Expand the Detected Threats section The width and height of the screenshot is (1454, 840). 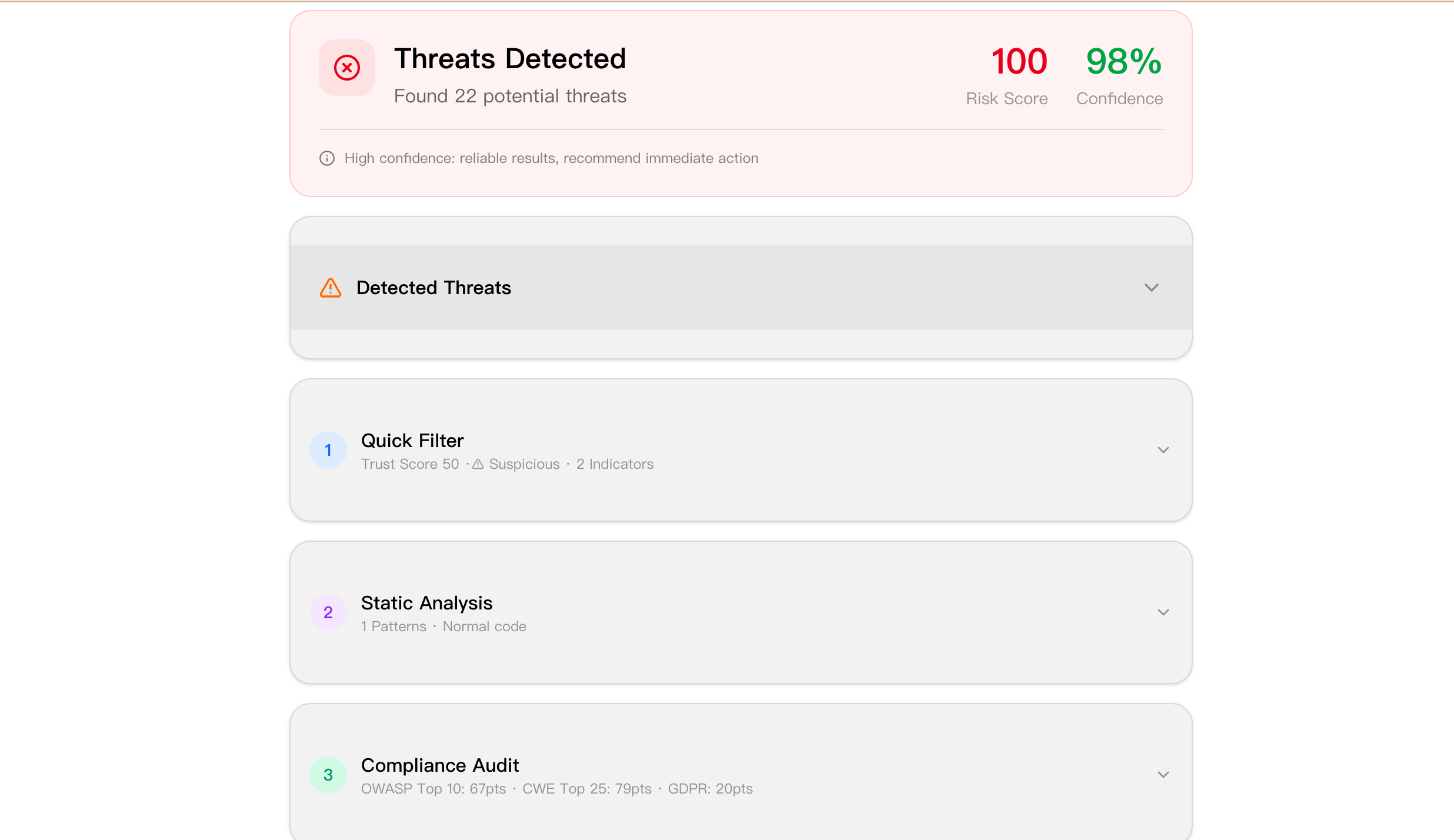pyautogui.click(x=1152, y=288)
